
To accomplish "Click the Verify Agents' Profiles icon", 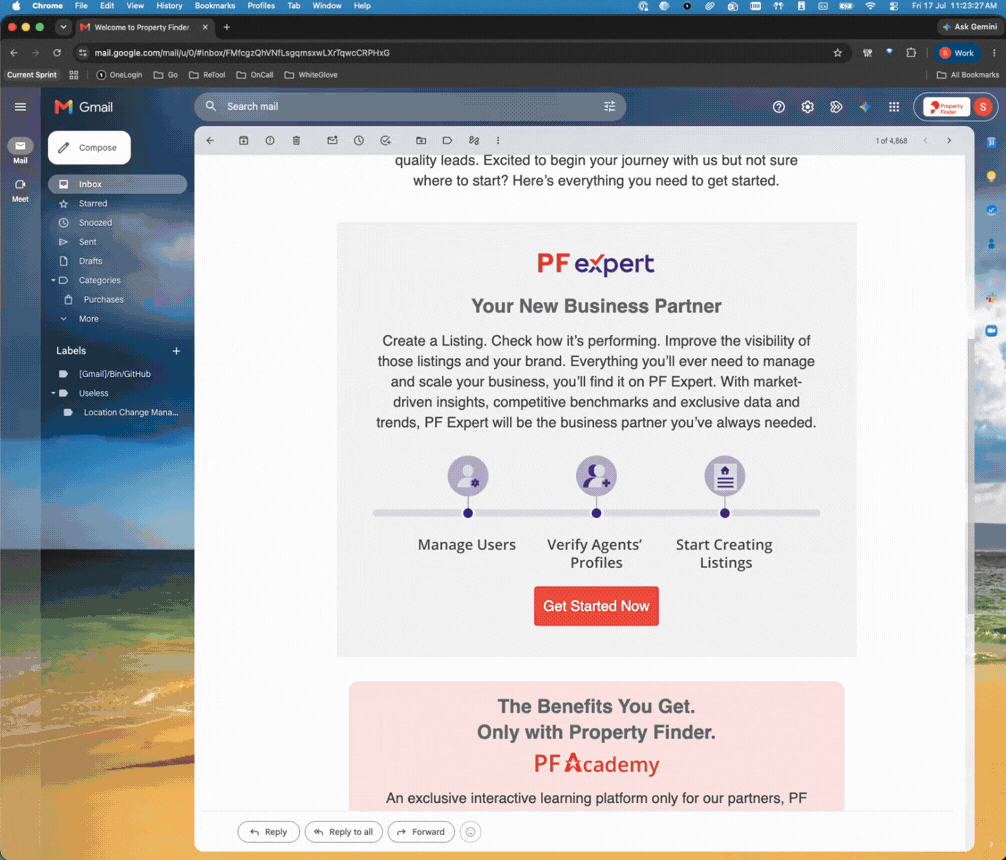I will click(596, 476).
